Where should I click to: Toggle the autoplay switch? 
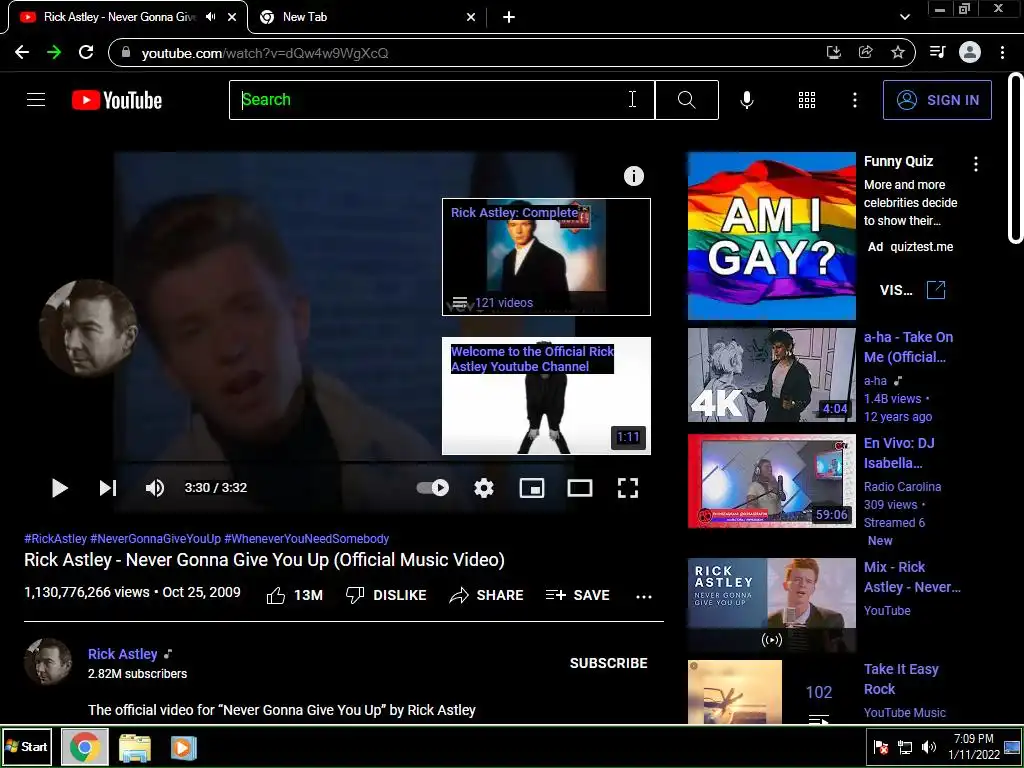click(x=433, y=488)
